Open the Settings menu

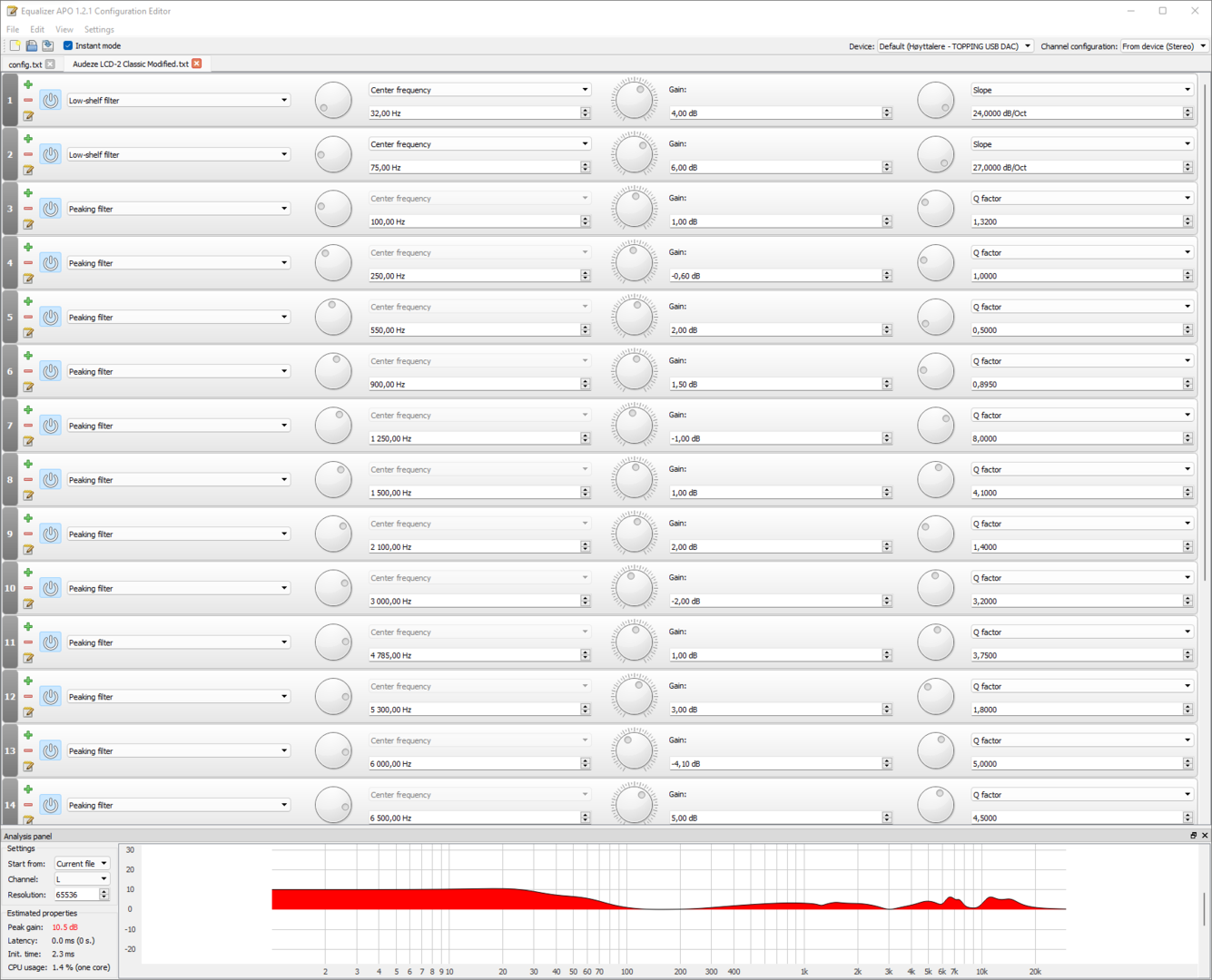[99, 29]
